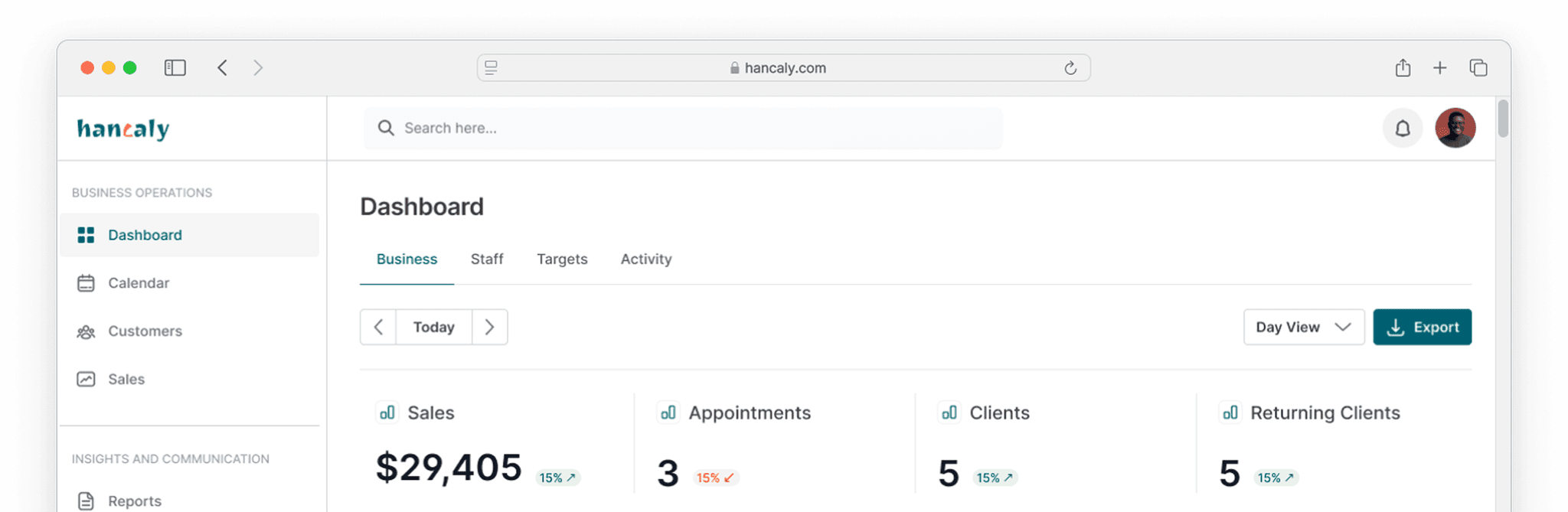Show tab overview in browser
Viewport: 1568px width, 512px height.
coord(1478,68)
